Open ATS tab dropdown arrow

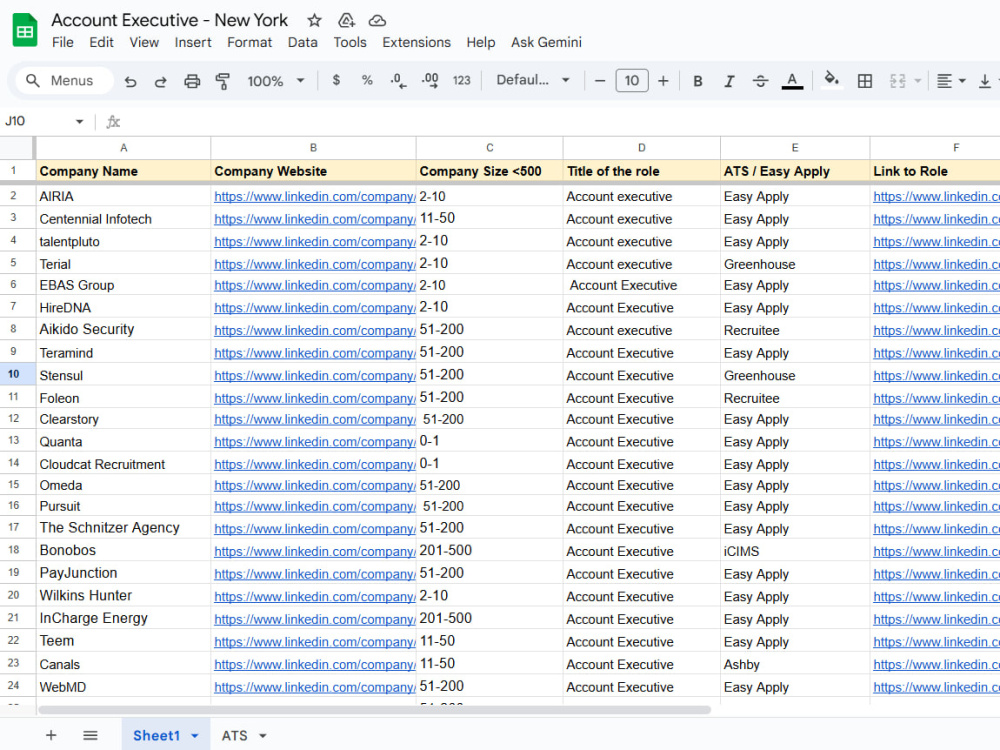[262, 736]
